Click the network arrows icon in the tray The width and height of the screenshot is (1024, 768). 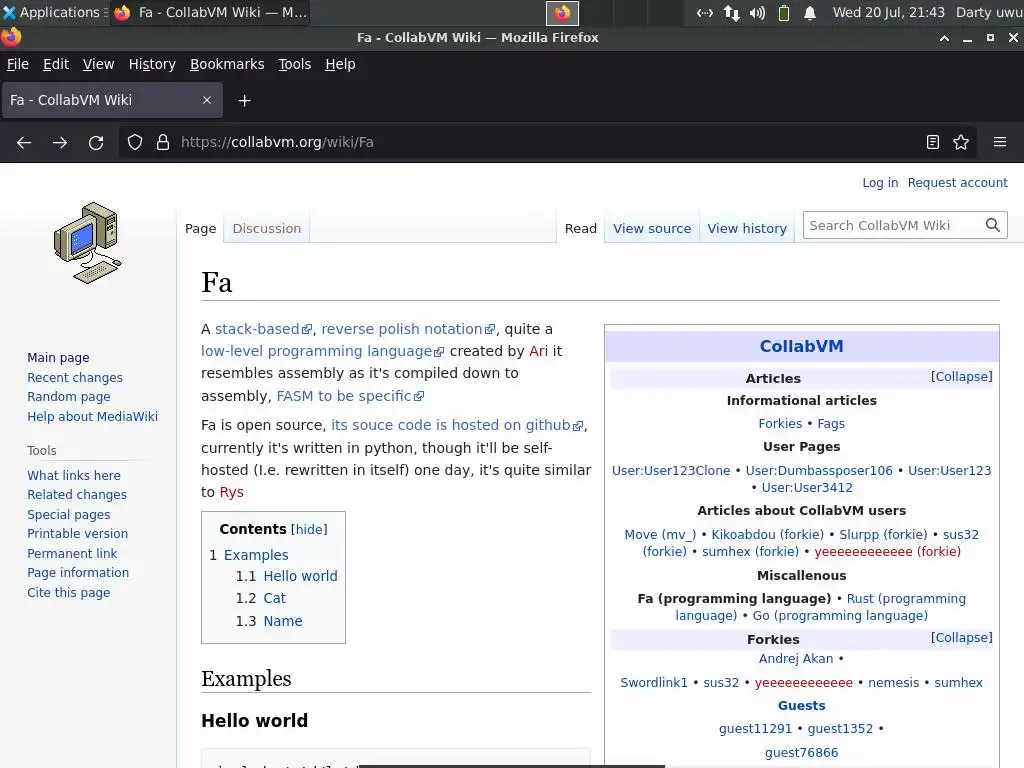[731, 12]
